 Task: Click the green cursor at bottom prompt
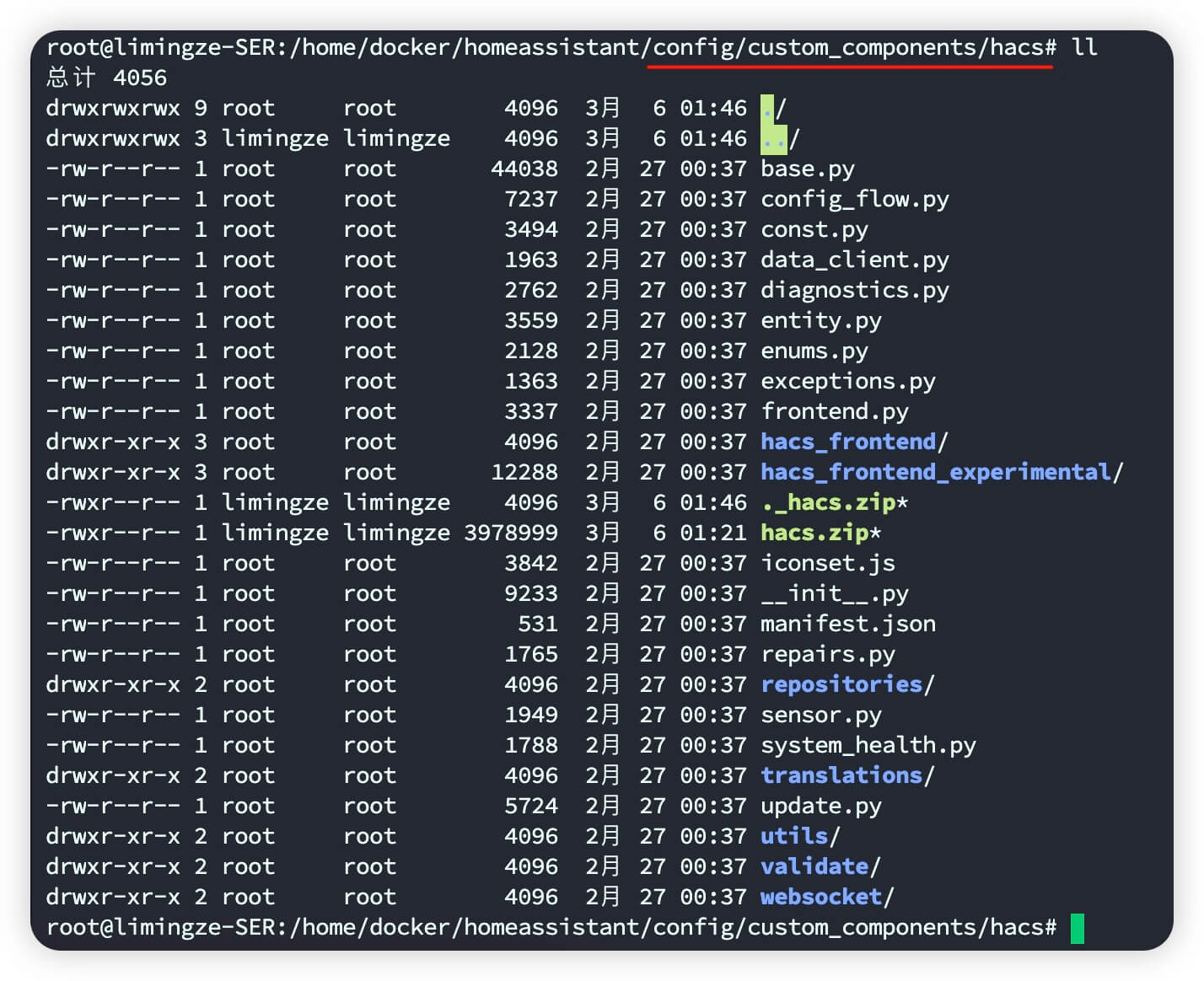1078,928
